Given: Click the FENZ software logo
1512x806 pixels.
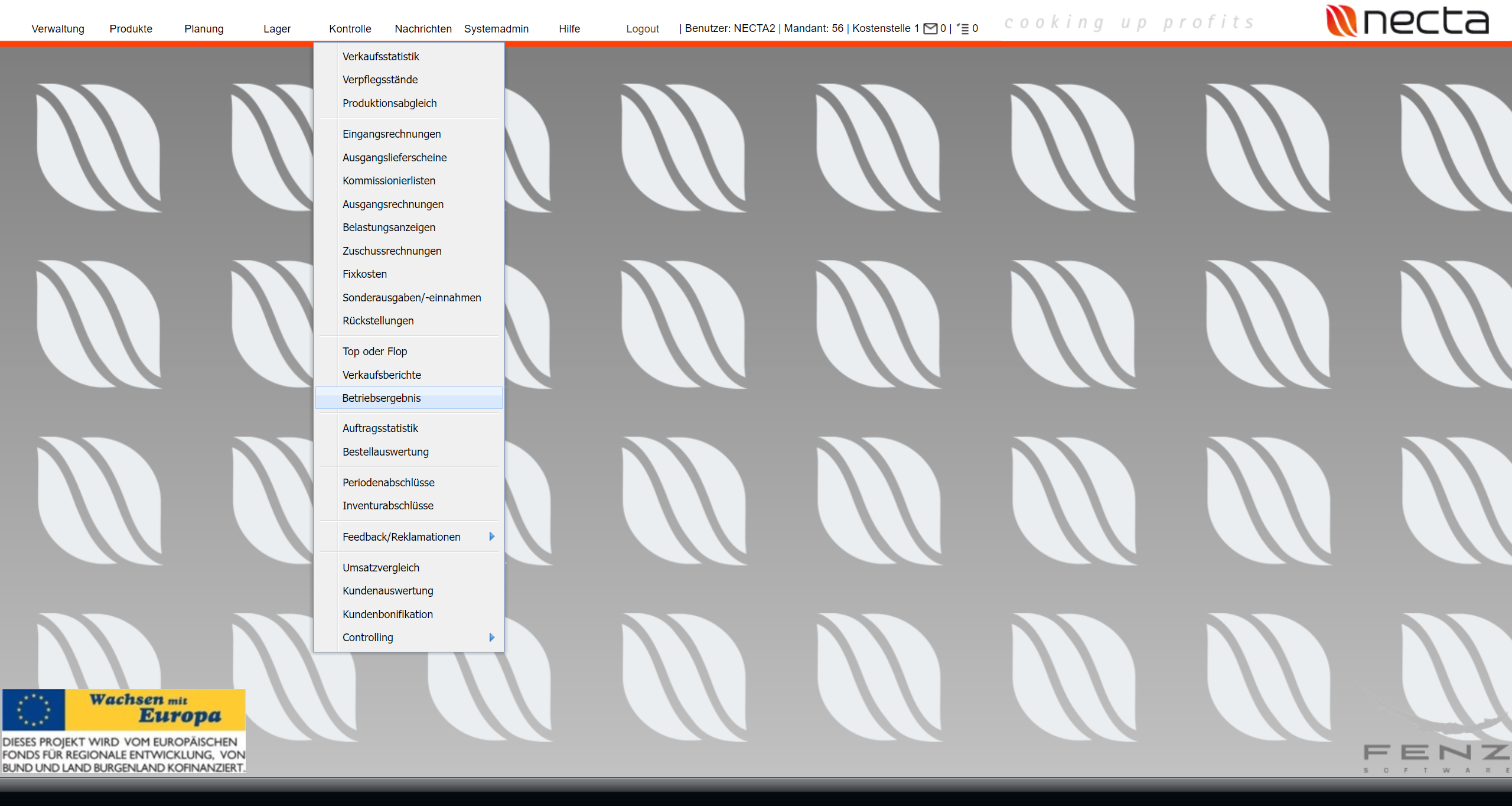Looking at the screenshot, I should click(1435, 757).
